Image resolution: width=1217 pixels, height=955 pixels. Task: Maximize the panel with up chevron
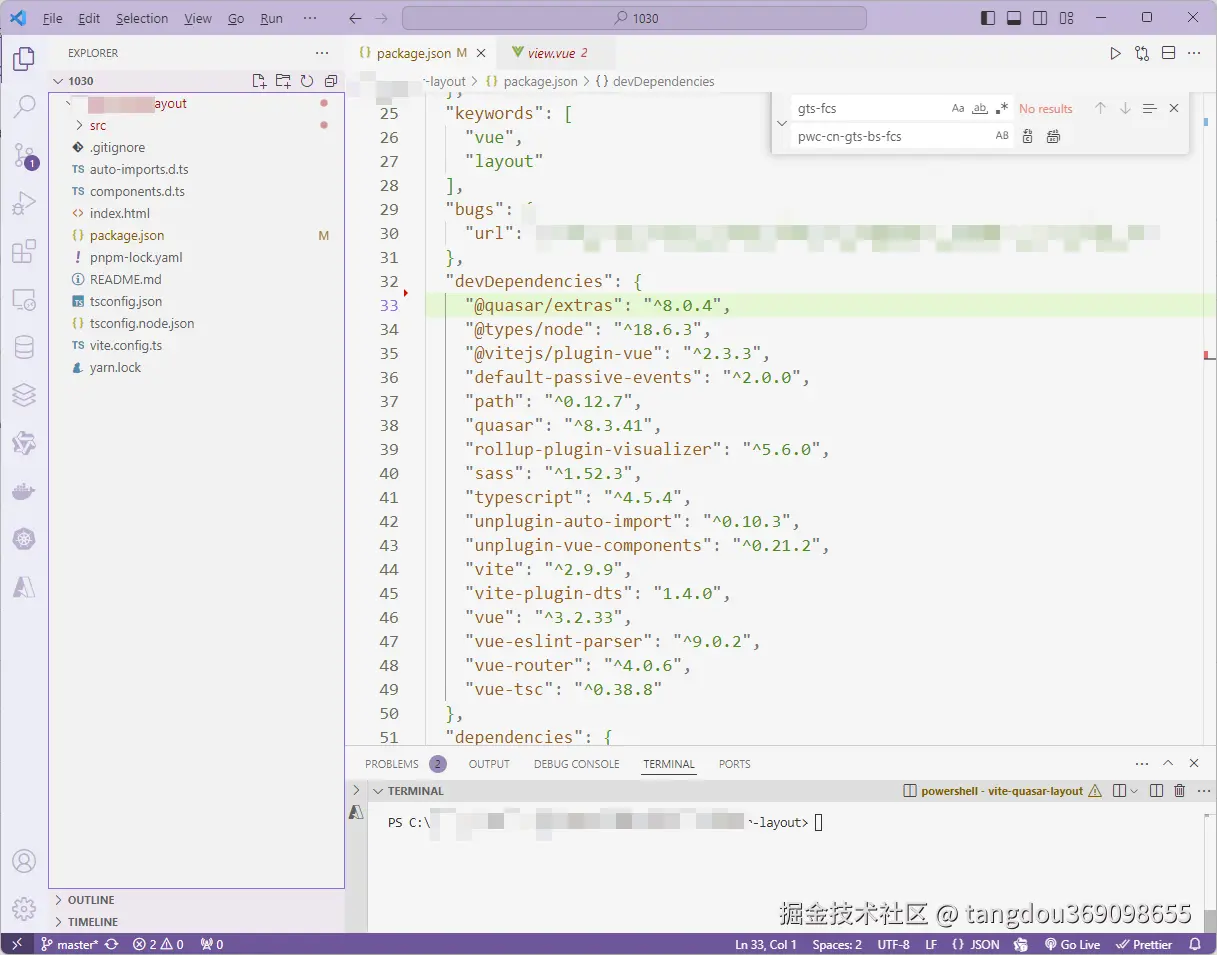tap(1167, 764)
